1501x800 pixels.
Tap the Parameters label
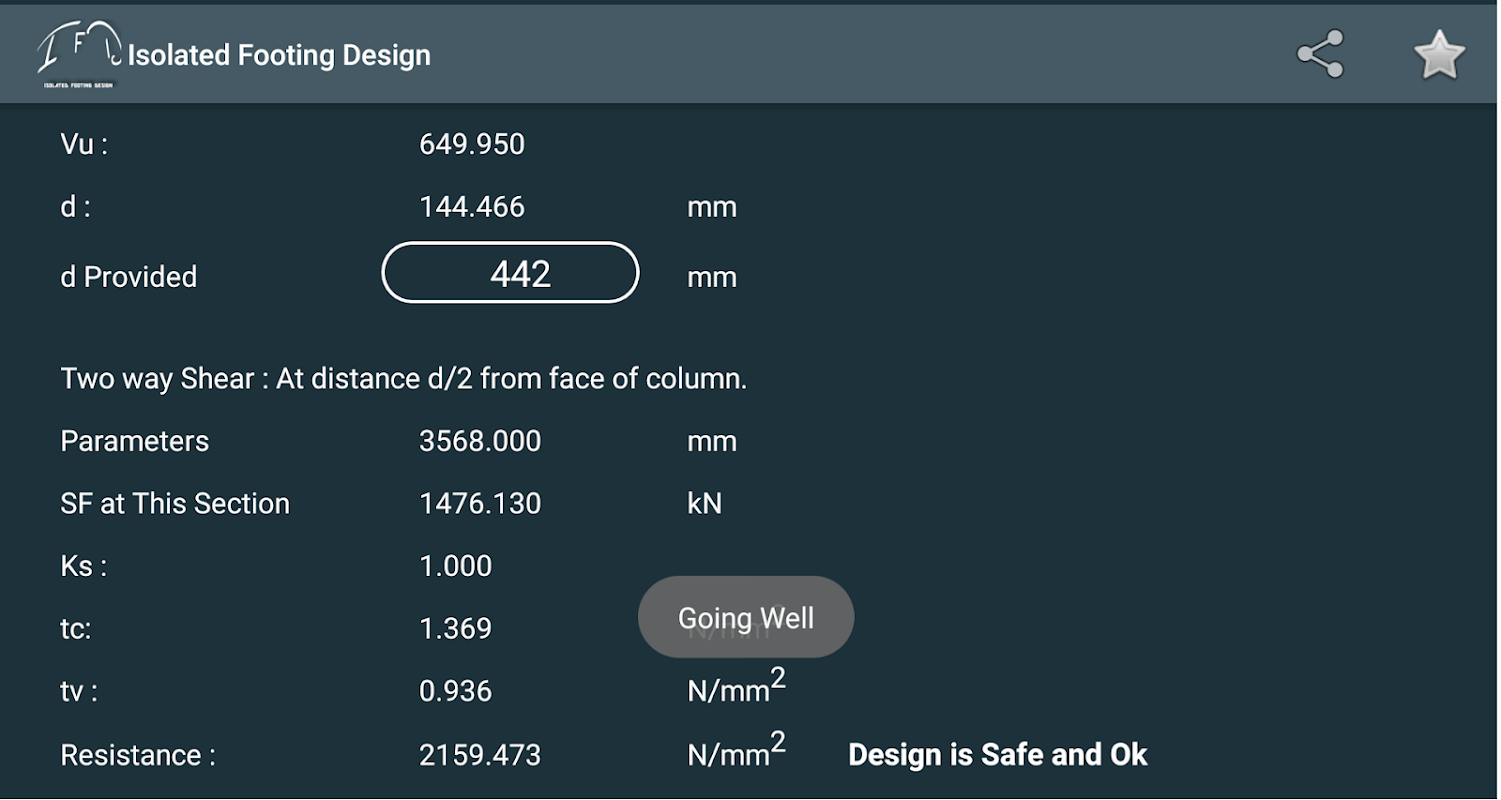pos(135,441)
